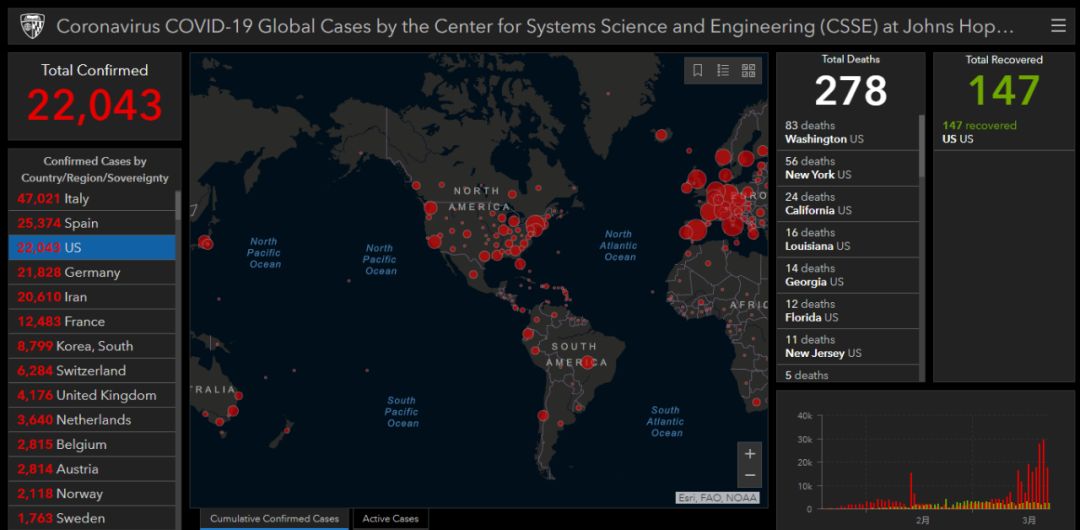Select France in the country list
The image size is (1080, 530).
pyautogui.click(x=92, y=322)
